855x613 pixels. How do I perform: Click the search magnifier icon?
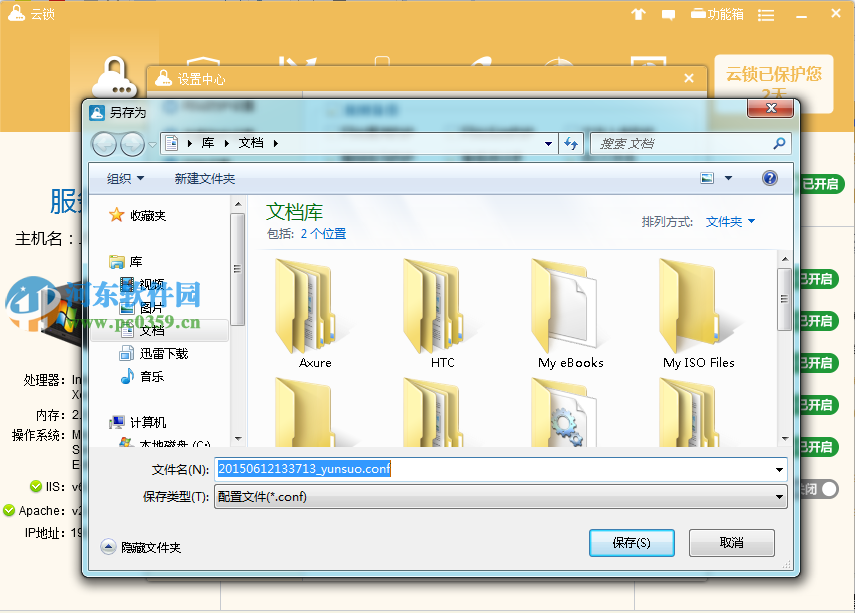pos(779,143)
